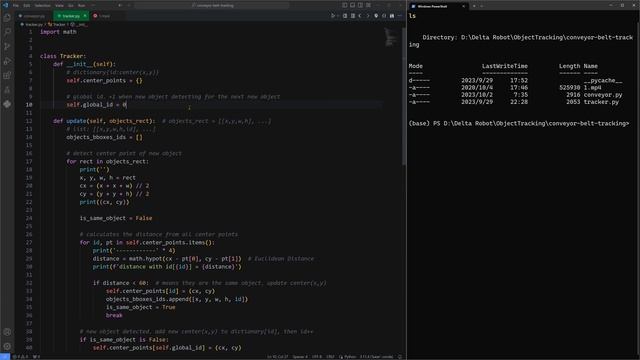640x360 pixels.
Task: Click the 'import math' line
Action: tap(58, 32)
